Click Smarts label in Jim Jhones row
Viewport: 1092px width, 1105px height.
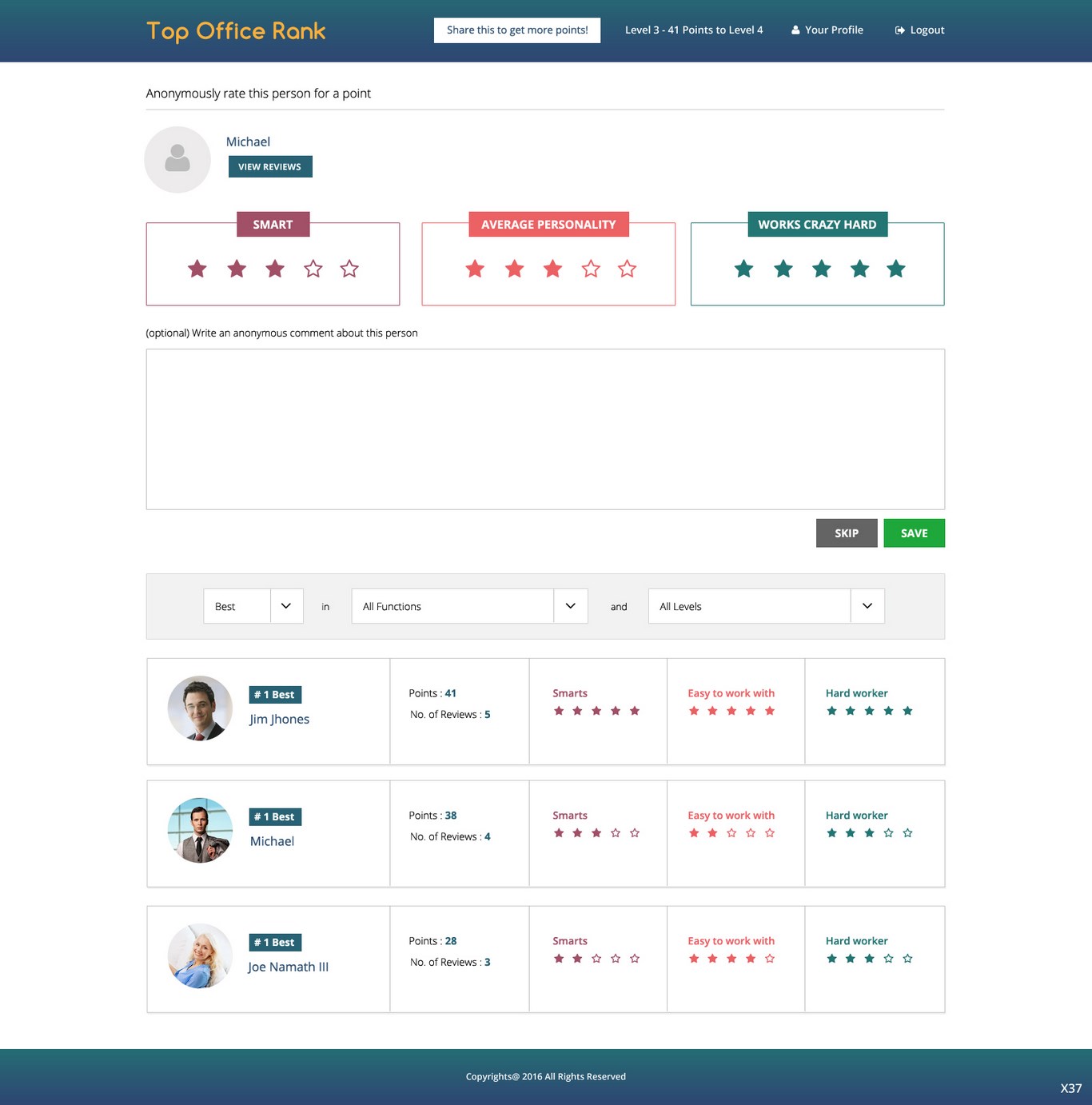tap(570, 693)
